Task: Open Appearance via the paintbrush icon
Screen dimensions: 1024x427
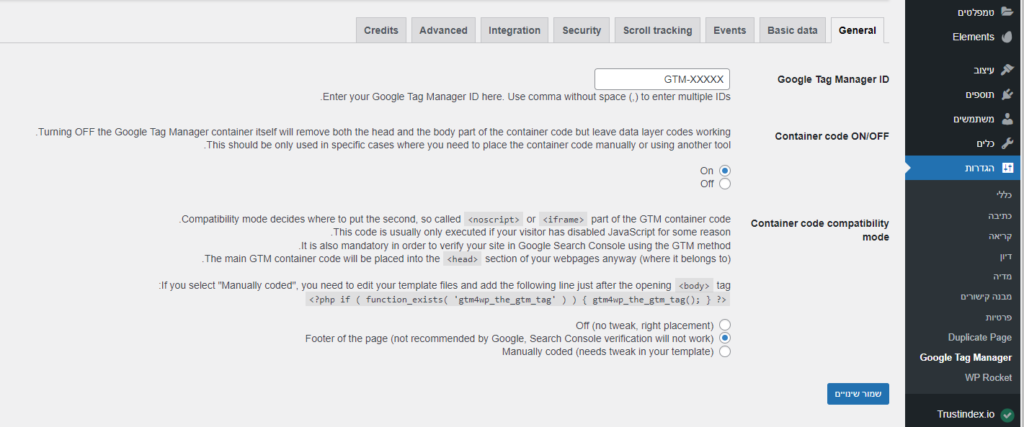Action: coord(1006,69)
